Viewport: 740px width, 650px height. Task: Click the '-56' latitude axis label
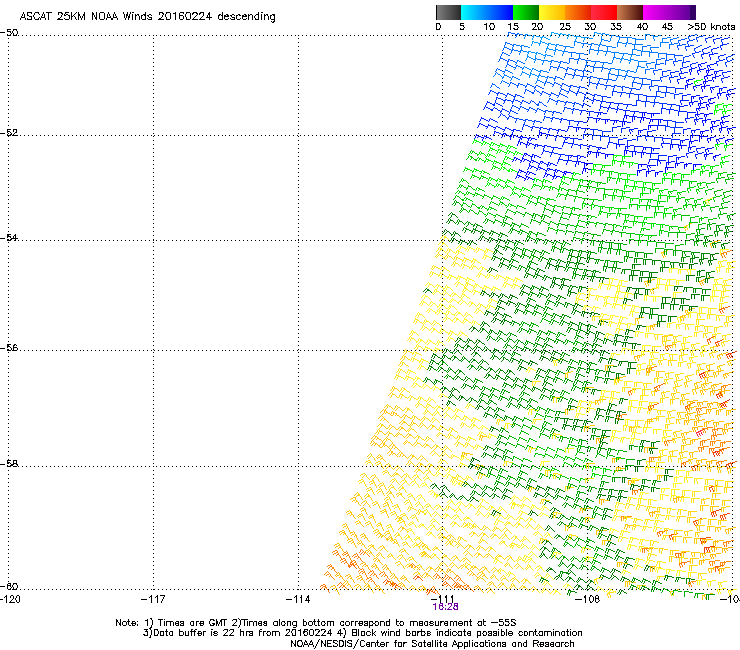pos(9,347)
